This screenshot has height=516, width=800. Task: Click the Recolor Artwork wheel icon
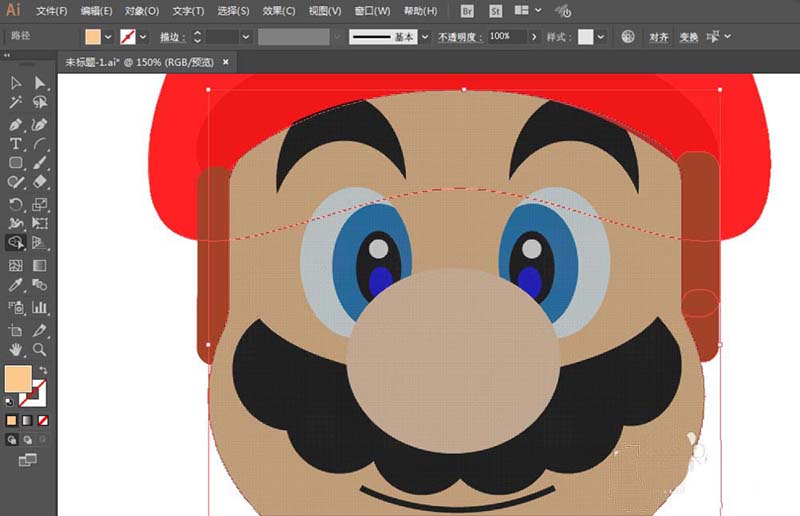tap(628, 37)
